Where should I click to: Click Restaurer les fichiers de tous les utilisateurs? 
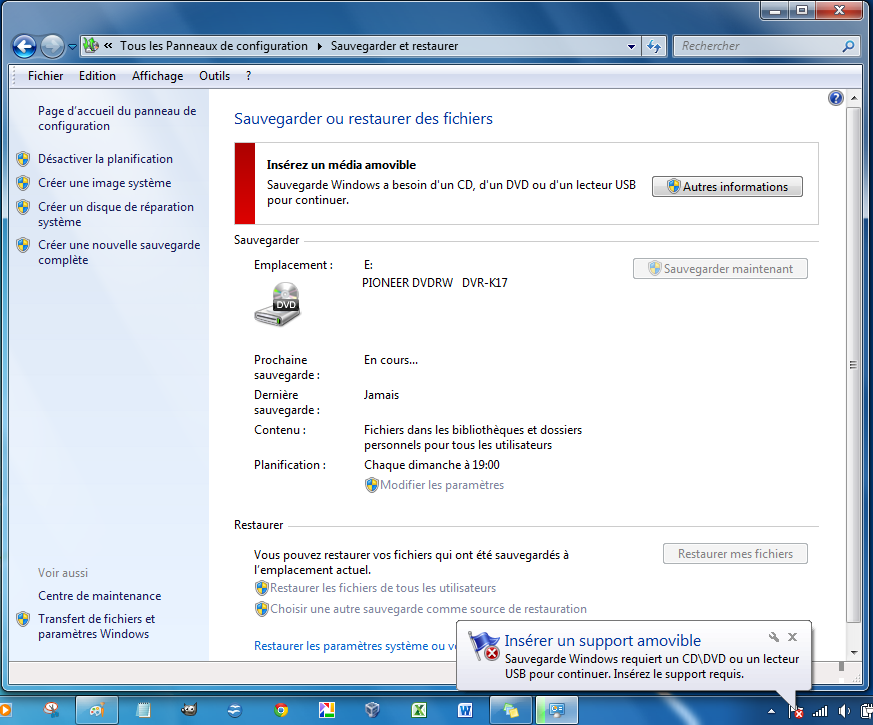382,588
